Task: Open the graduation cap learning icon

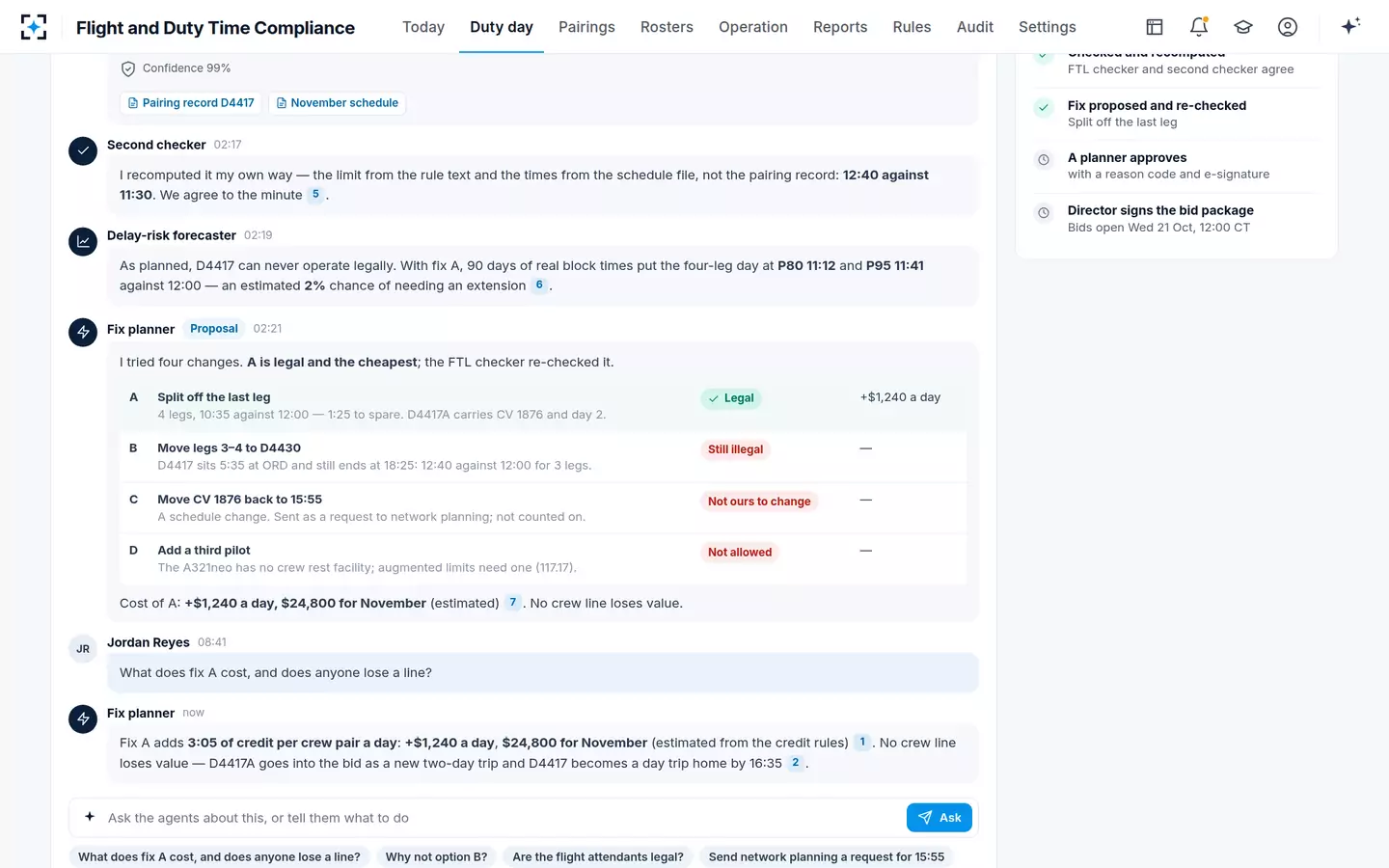Action: click(1243, 27)
